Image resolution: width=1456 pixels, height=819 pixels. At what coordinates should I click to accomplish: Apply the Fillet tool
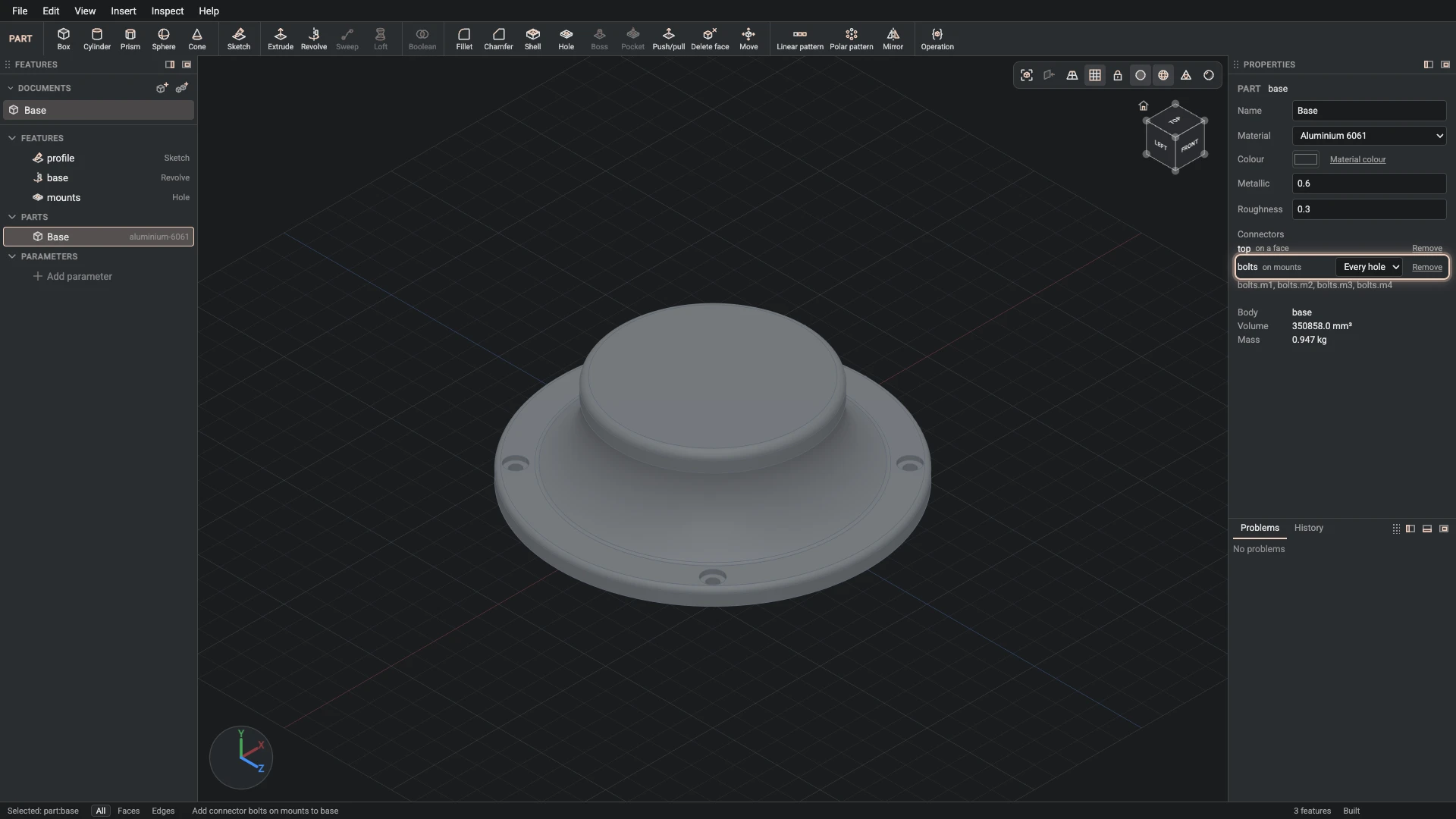coord(464,39)
